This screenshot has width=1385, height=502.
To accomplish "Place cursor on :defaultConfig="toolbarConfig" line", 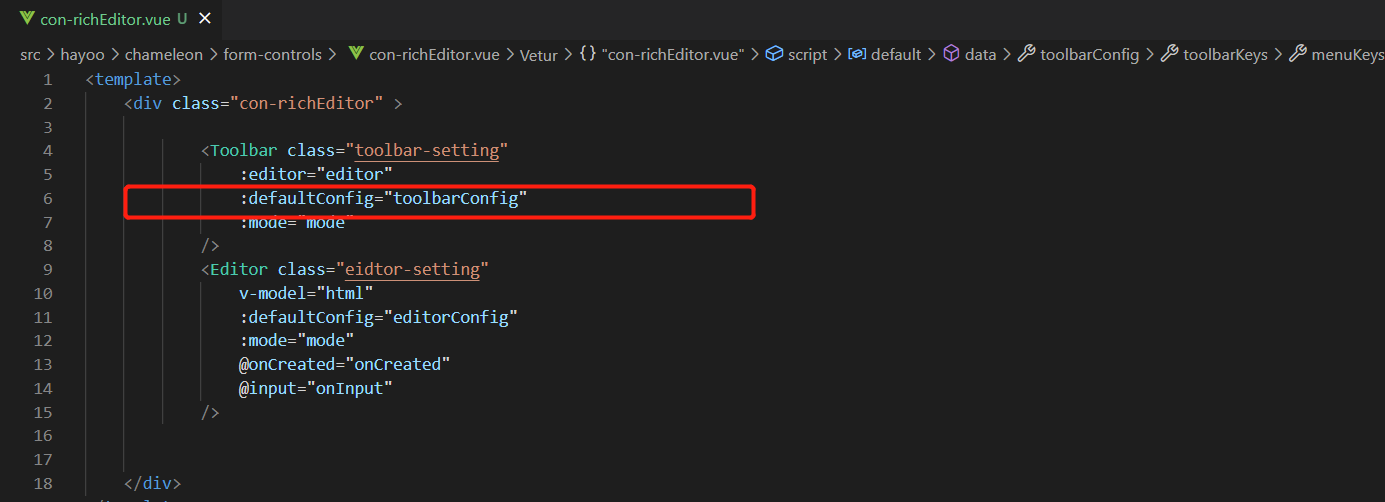I will [383, 198].
